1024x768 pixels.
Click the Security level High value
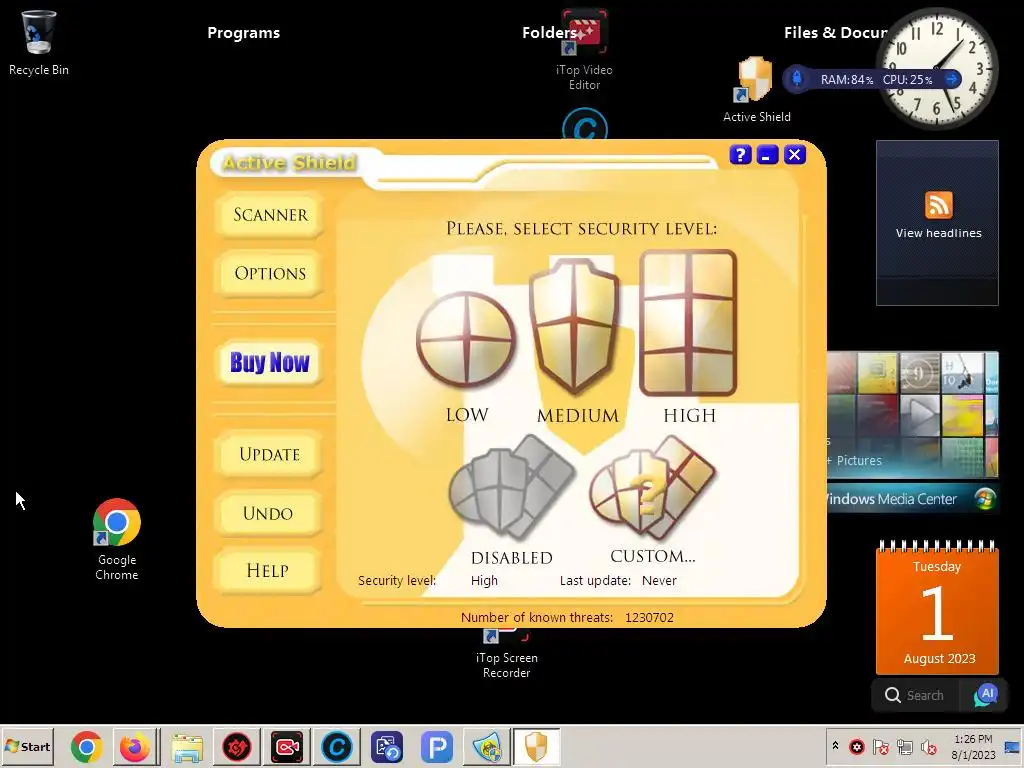[484, 581]
